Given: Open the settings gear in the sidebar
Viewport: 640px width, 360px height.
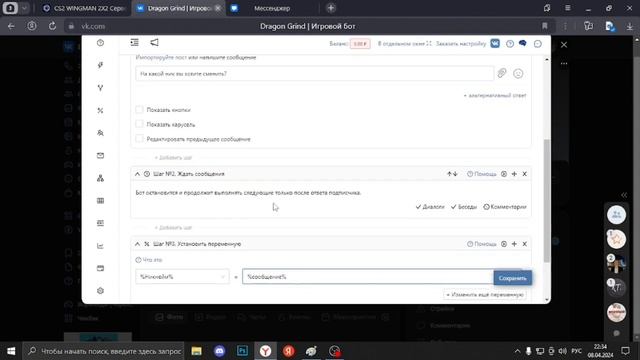Looking at the screenshot, I should [100, 291].
